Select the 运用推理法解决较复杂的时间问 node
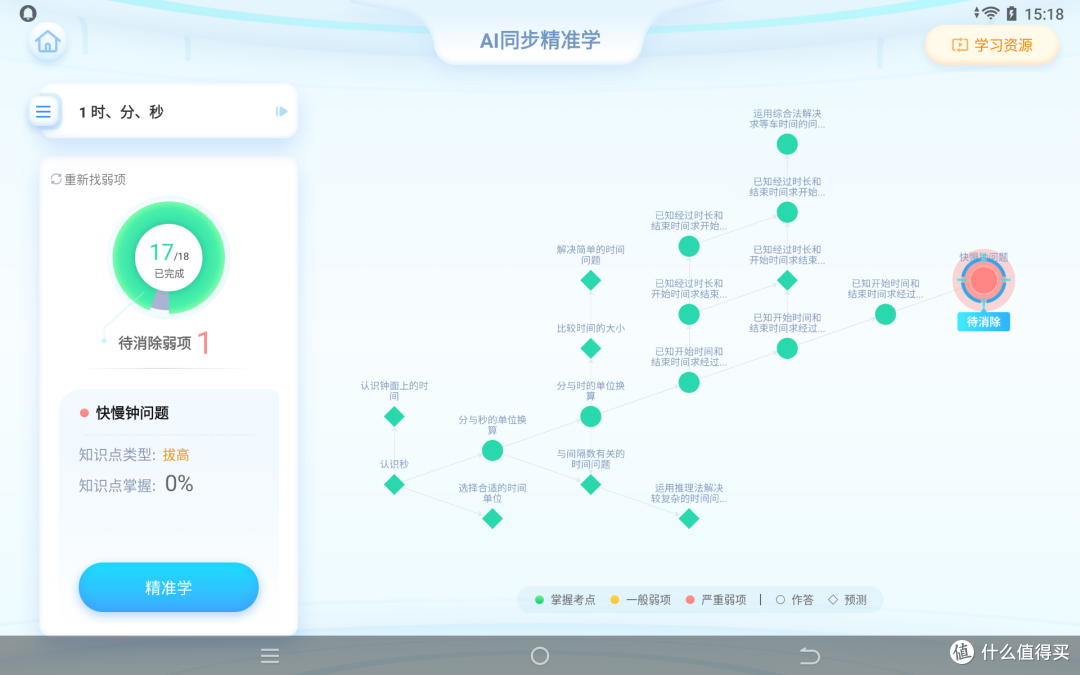 (689, 519)
